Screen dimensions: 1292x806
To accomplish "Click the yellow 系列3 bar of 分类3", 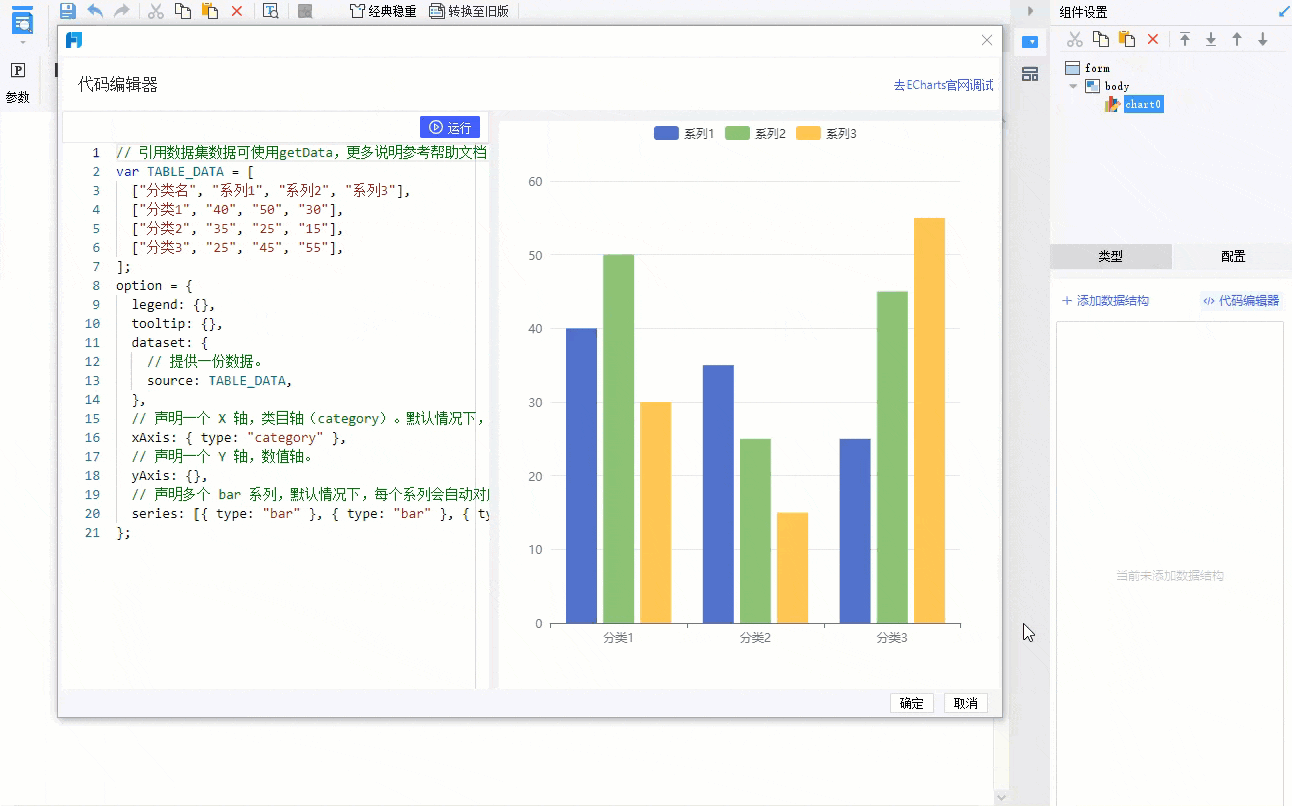I will pyautogui.click(x=929, y=421).
